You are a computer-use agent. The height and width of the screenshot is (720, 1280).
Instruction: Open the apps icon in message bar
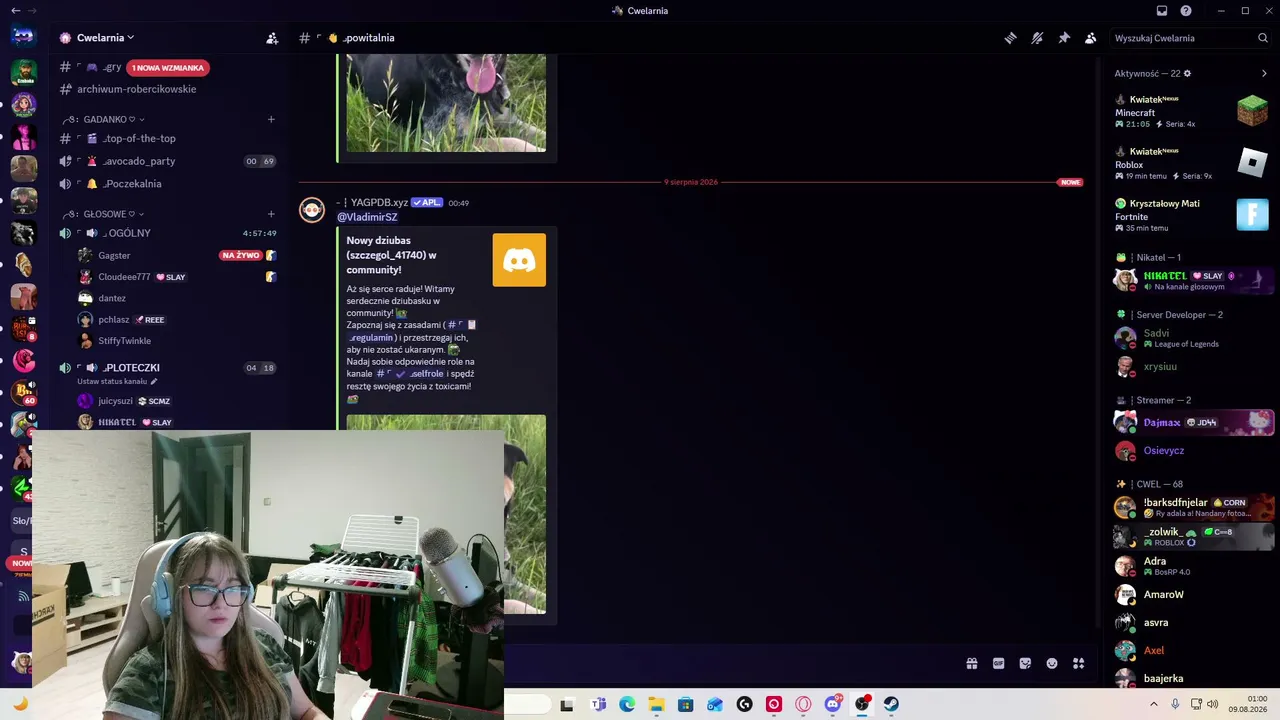coord(1079,663)
